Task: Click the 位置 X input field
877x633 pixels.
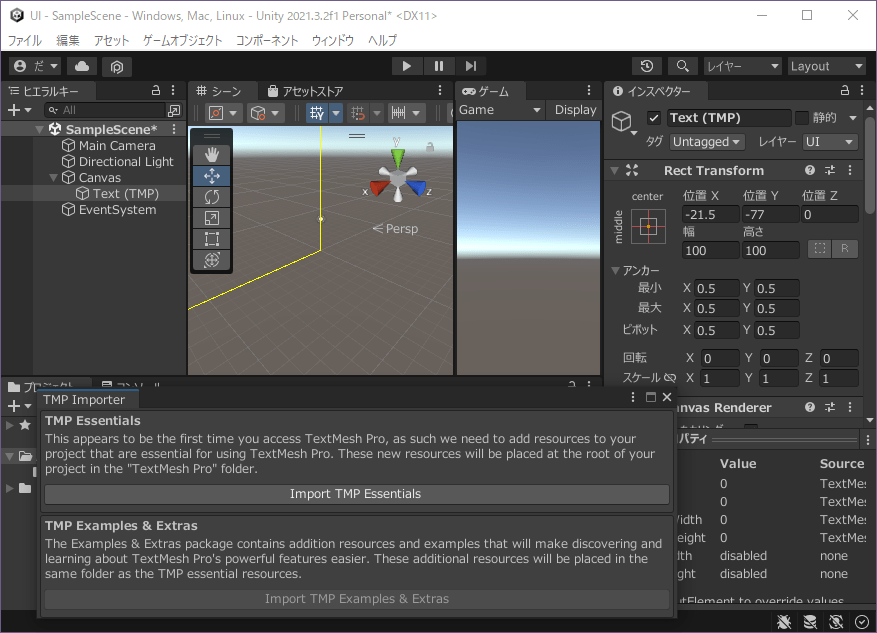Action: (710, 214)
